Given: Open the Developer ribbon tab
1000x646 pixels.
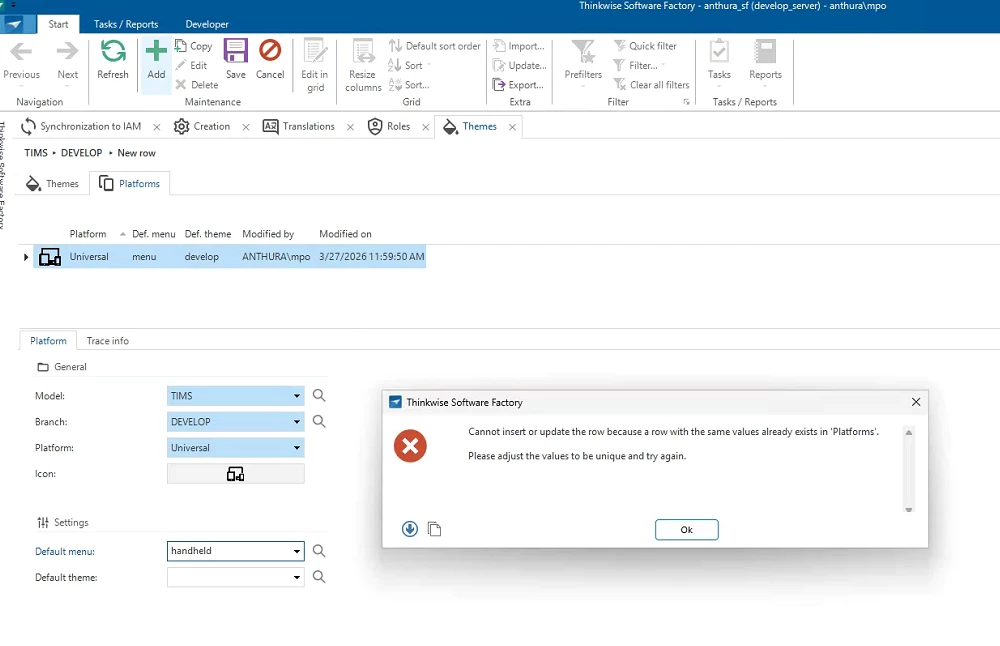Looking at the screenshot, I should [207, 24].
